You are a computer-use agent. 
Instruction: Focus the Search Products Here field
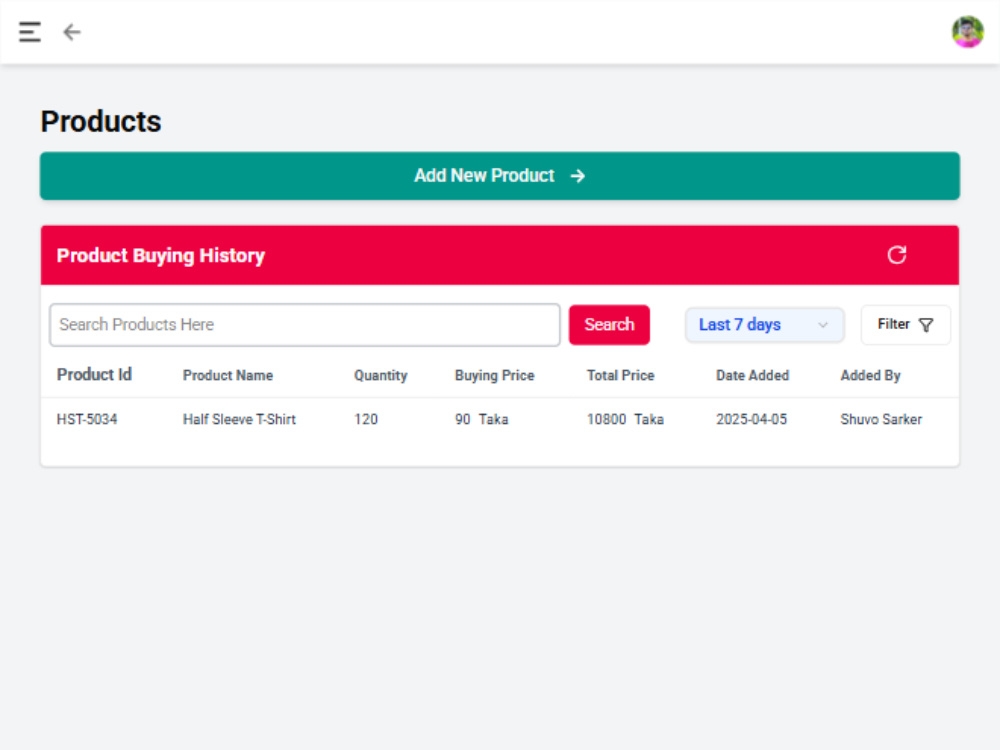click(x=305, y=325)
